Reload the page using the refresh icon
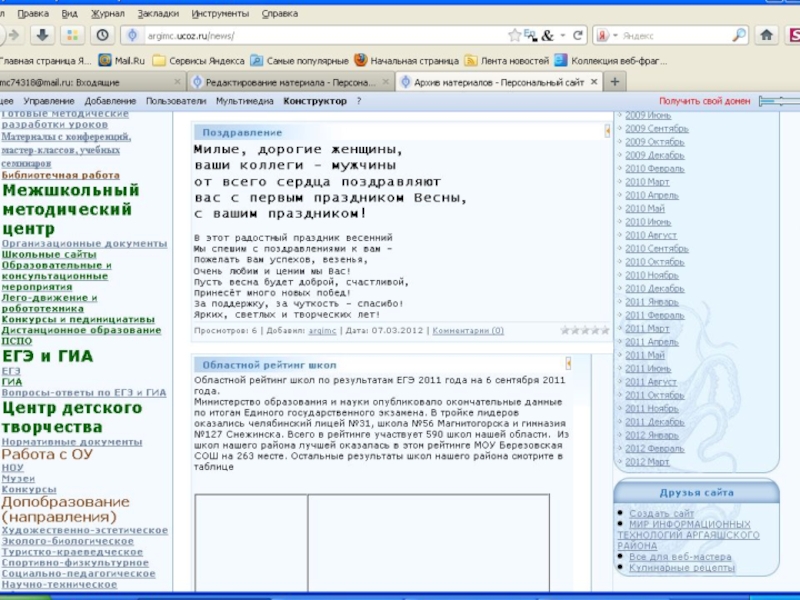 (x=578, y=35)
